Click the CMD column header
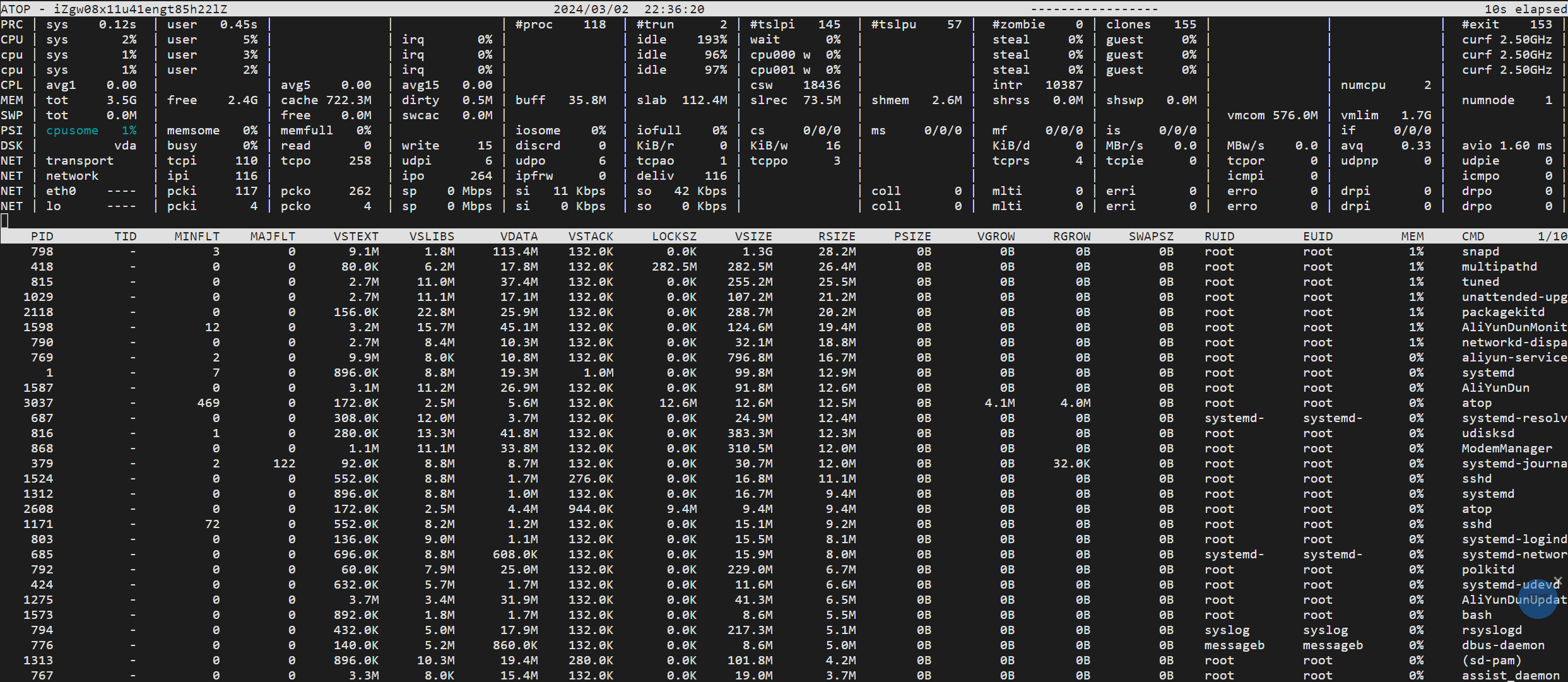This screenshot has height=682, width=1568. pos(1473,236)
